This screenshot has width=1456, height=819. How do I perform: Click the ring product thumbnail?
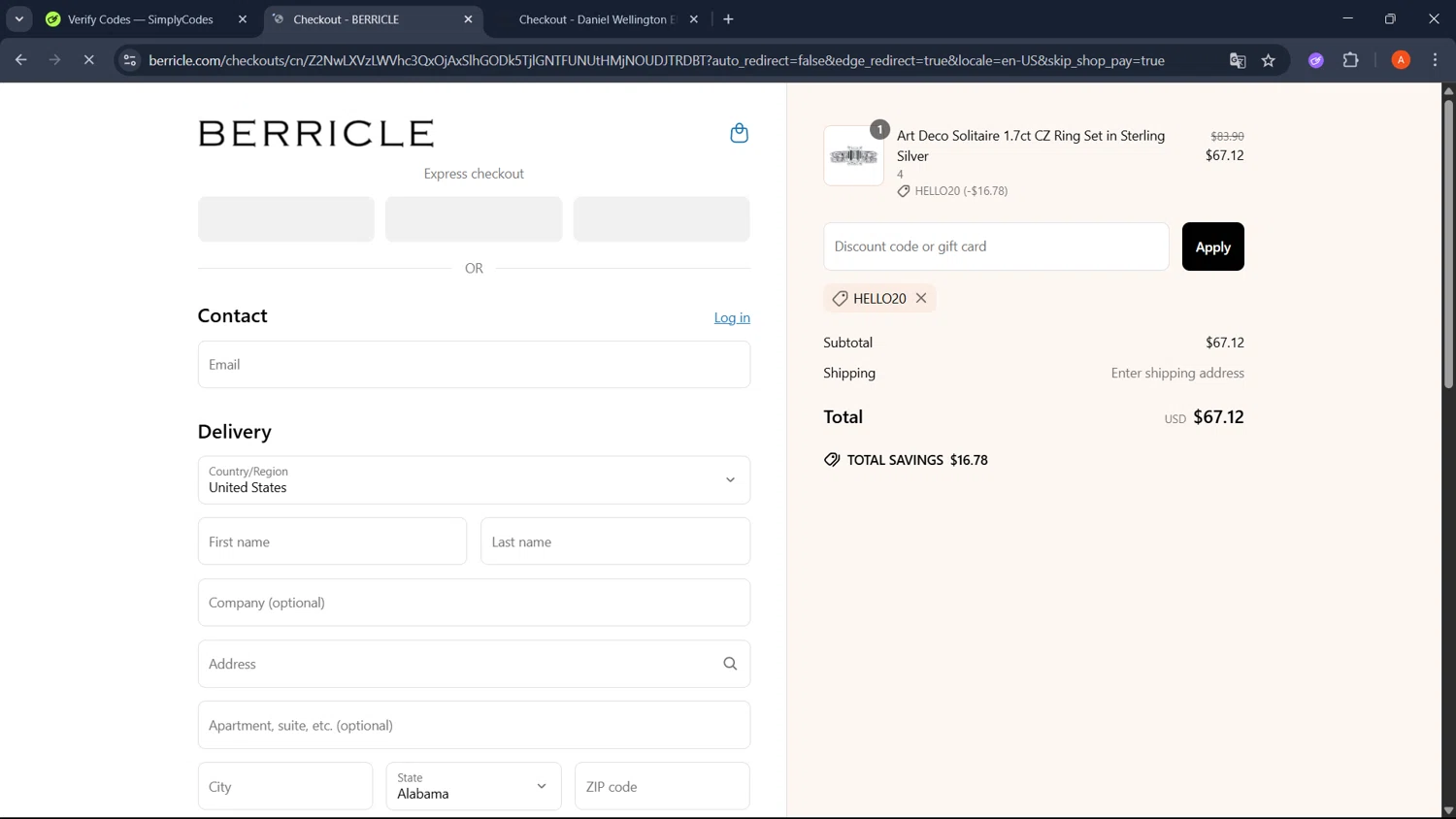point(853,155)
